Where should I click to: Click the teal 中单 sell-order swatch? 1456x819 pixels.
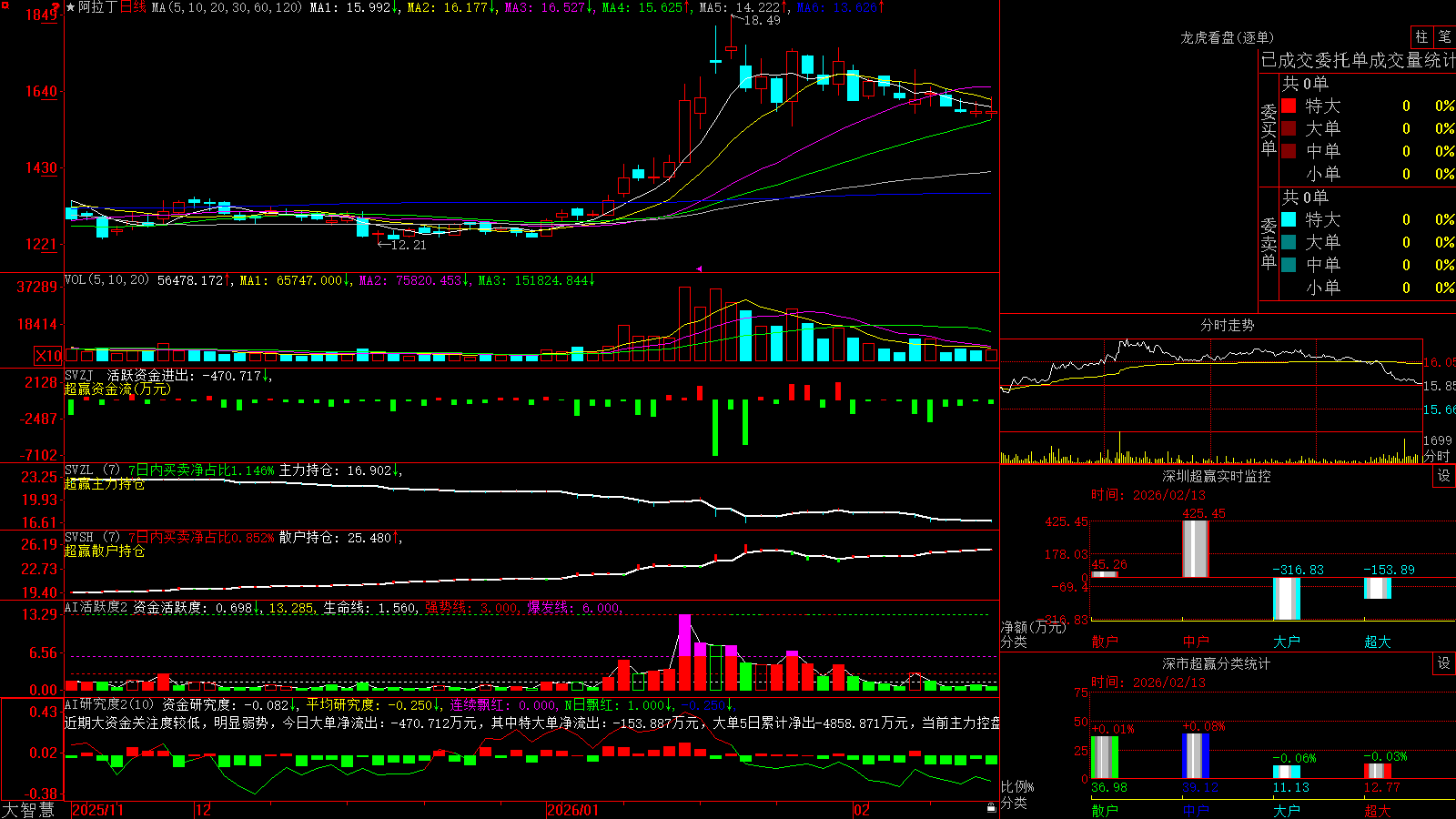[x=1289, y=265]
